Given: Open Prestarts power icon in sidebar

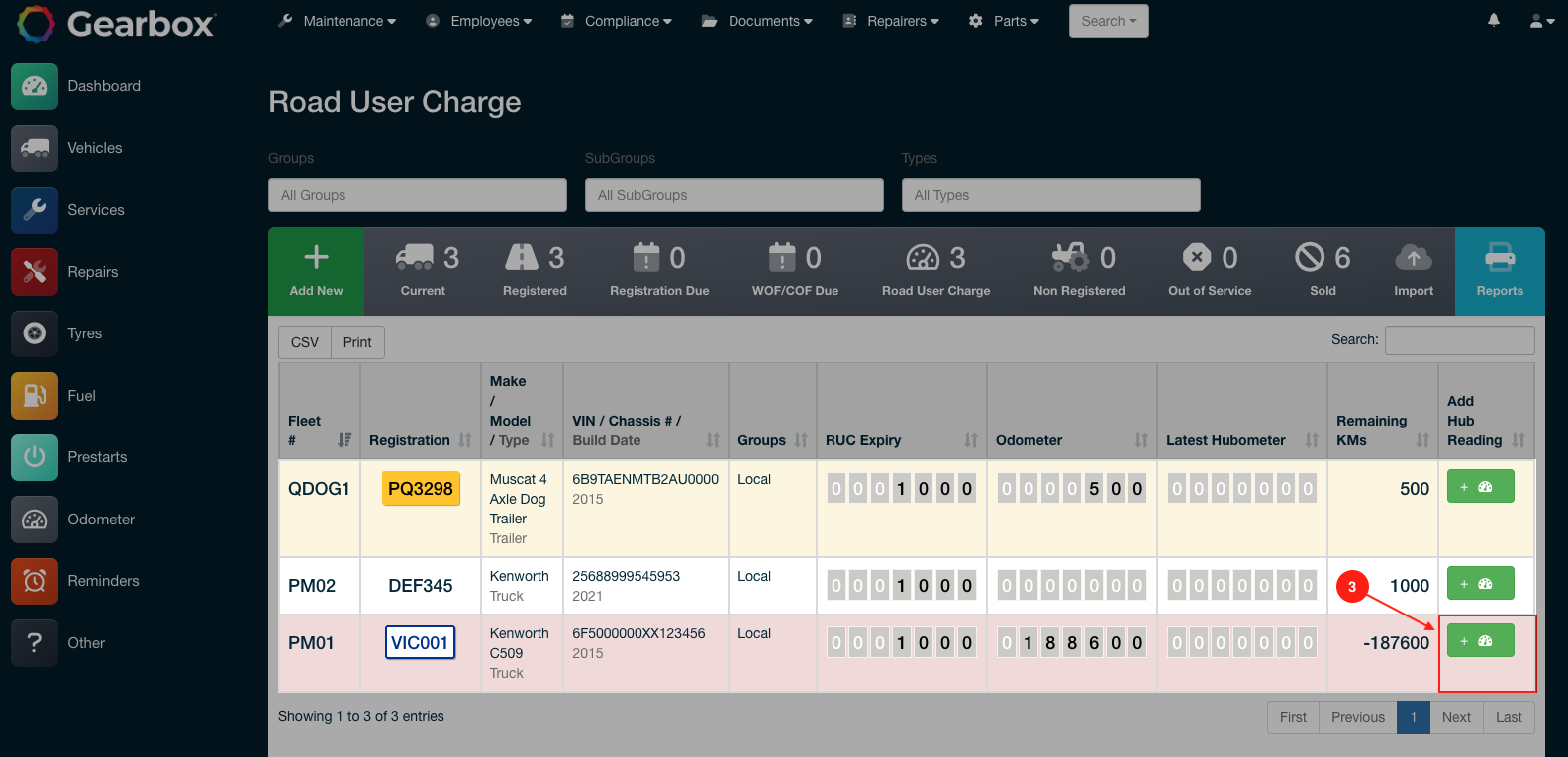Looking at the screenshot, I should [x=35, y=457].
